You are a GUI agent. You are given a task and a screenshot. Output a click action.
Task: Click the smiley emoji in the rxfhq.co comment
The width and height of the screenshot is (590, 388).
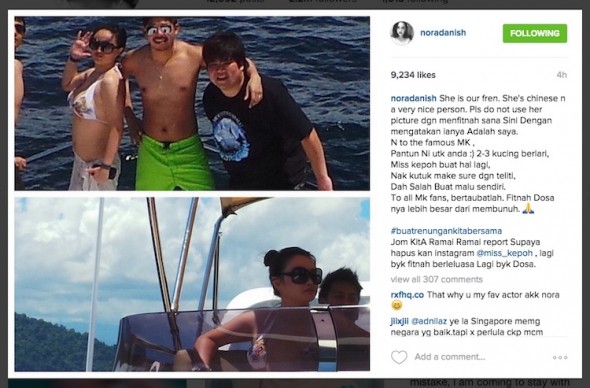coord(397,305)
